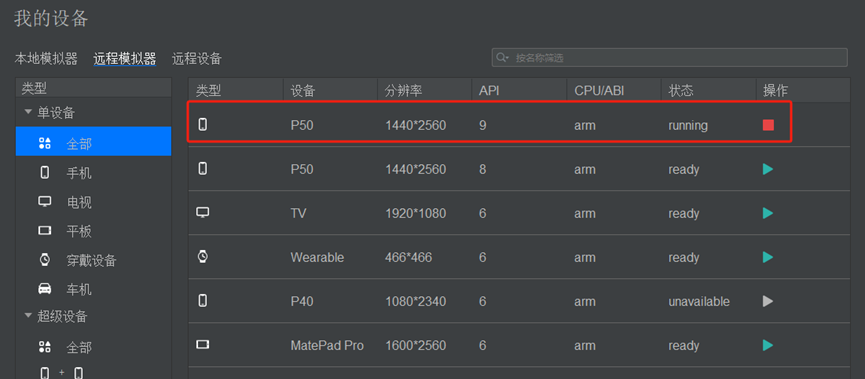Click the watch icon beside 穿戴设备
Screen dimensions: 865x379
[45, 259]
